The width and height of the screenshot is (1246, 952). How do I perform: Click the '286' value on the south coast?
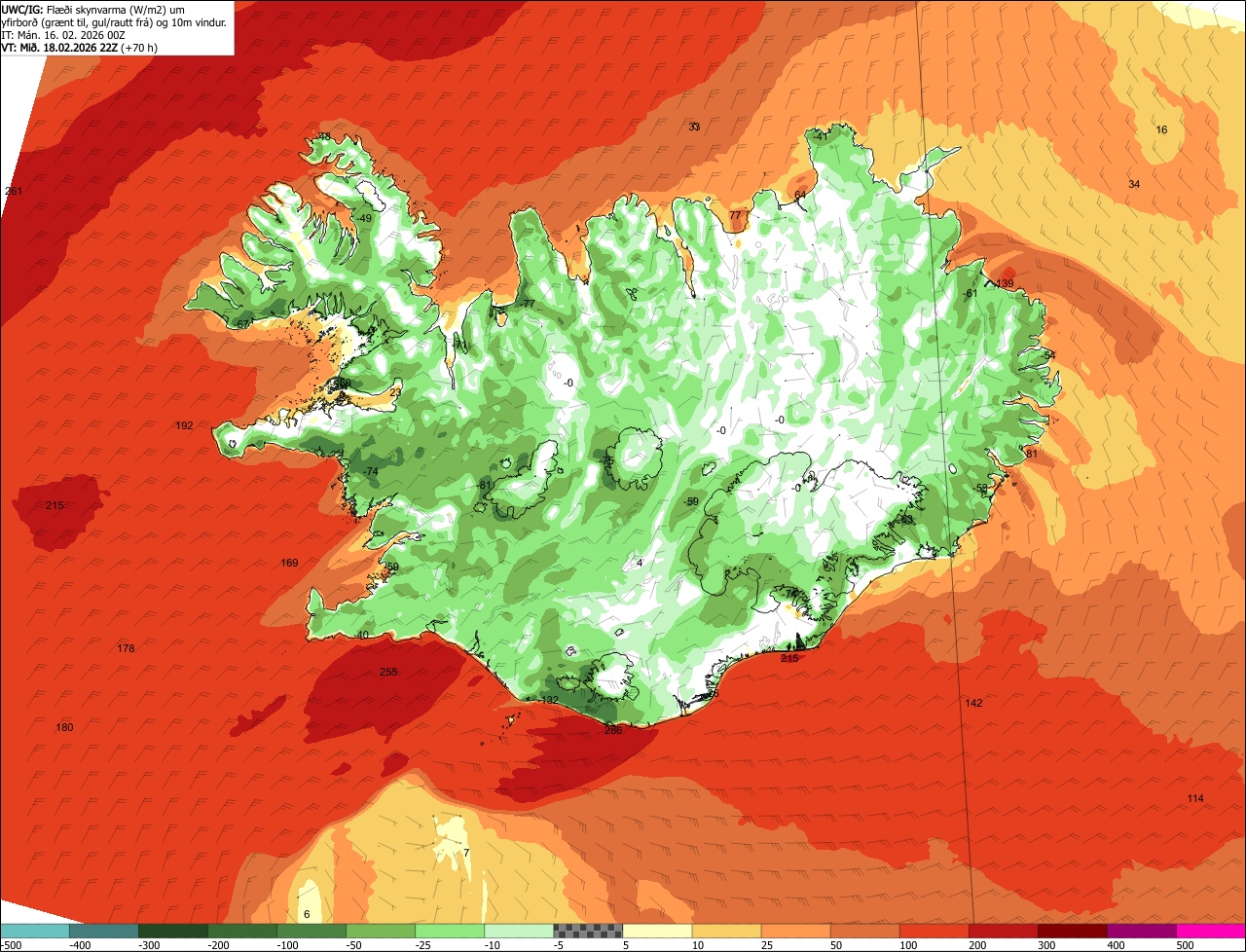613,730
